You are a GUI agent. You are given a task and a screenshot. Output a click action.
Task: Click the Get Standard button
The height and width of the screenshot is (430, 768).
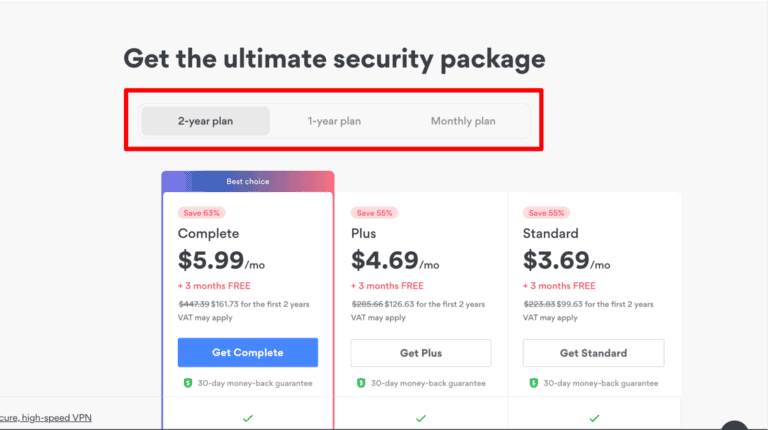point(594,353)
